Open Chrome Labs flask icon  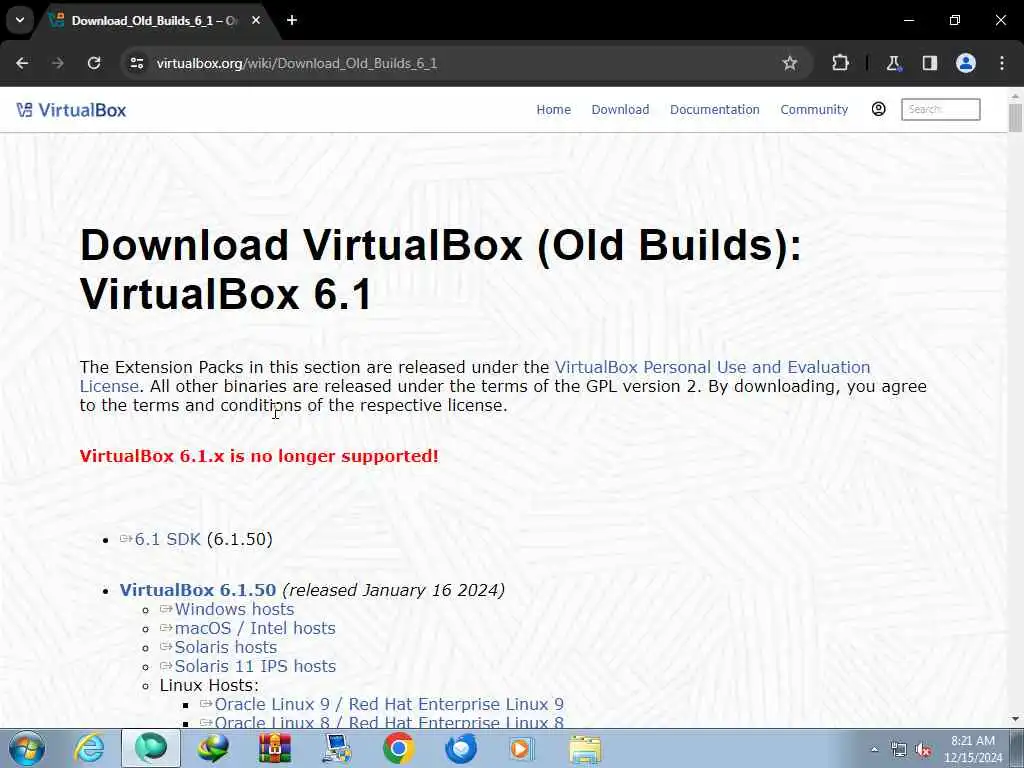click(893, 63)
